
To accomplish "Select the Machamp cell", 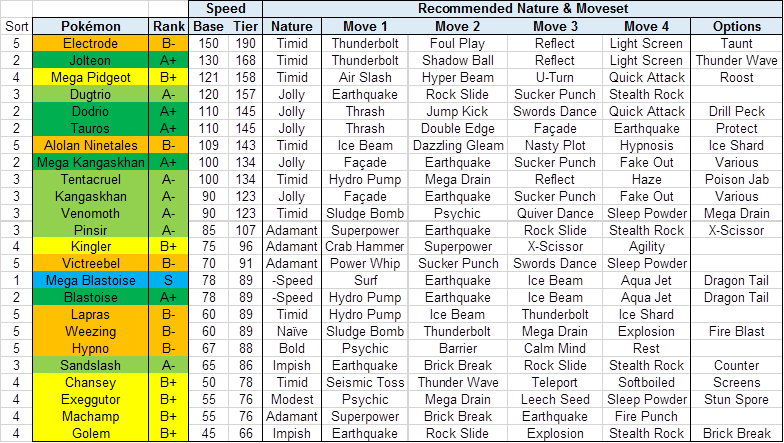I will [90, 416].
